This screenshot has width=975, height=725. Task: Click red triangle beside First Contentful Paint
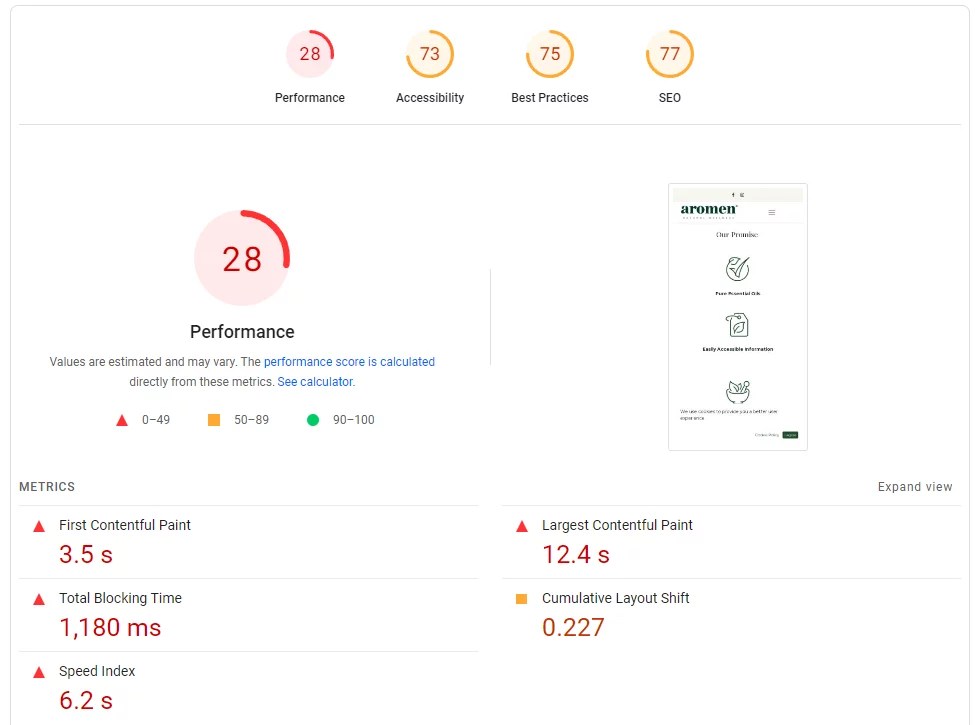39,526
